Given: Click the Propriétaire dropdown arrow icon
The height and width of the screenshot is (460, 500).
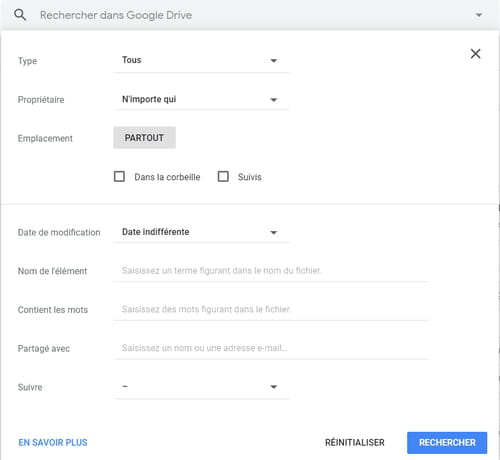Looking at the screenshot, I should pos(274,100).
